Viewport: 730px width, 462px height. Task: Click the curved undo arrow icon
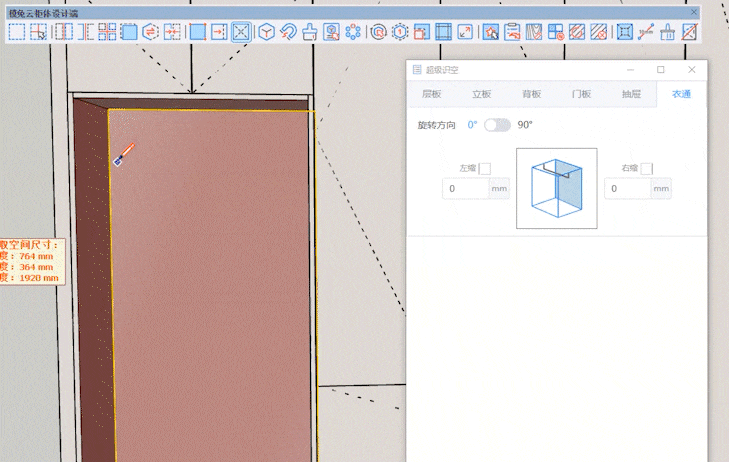288,32
